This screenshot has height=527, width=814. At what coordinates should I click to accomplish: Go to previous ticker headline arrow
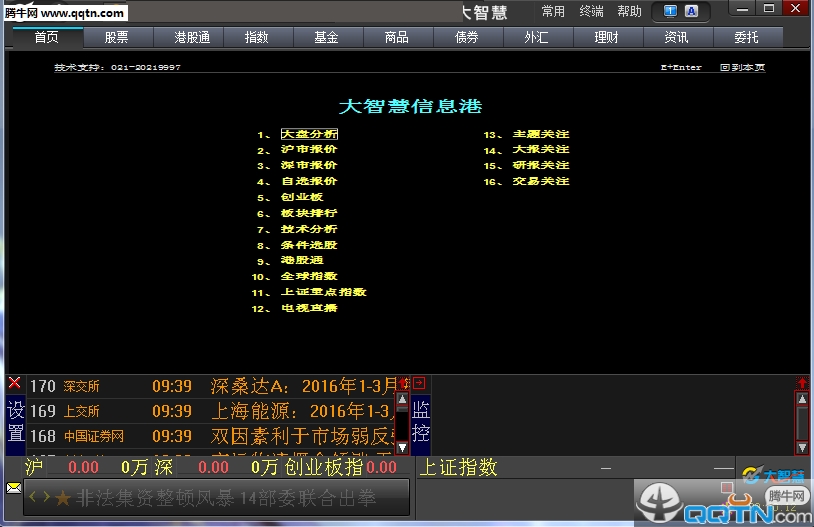click(33, 497)
